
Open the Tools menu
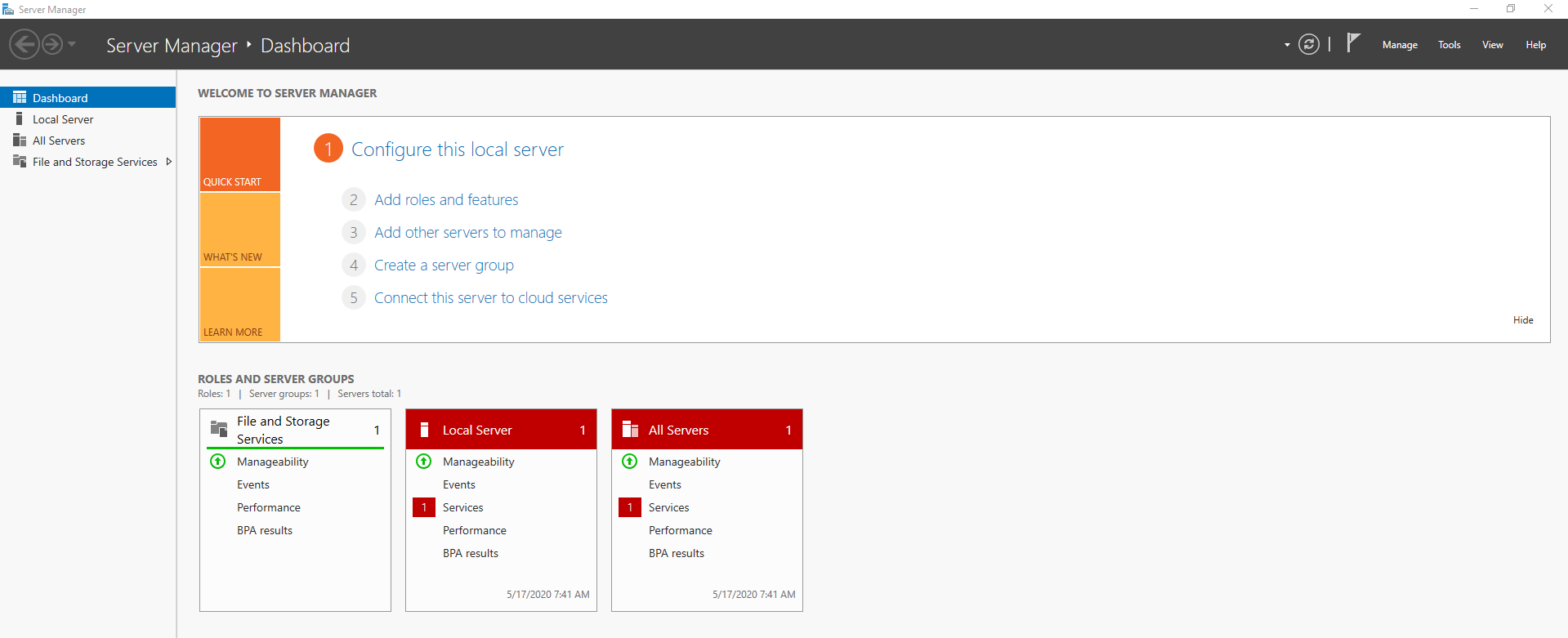point(1449,45)
